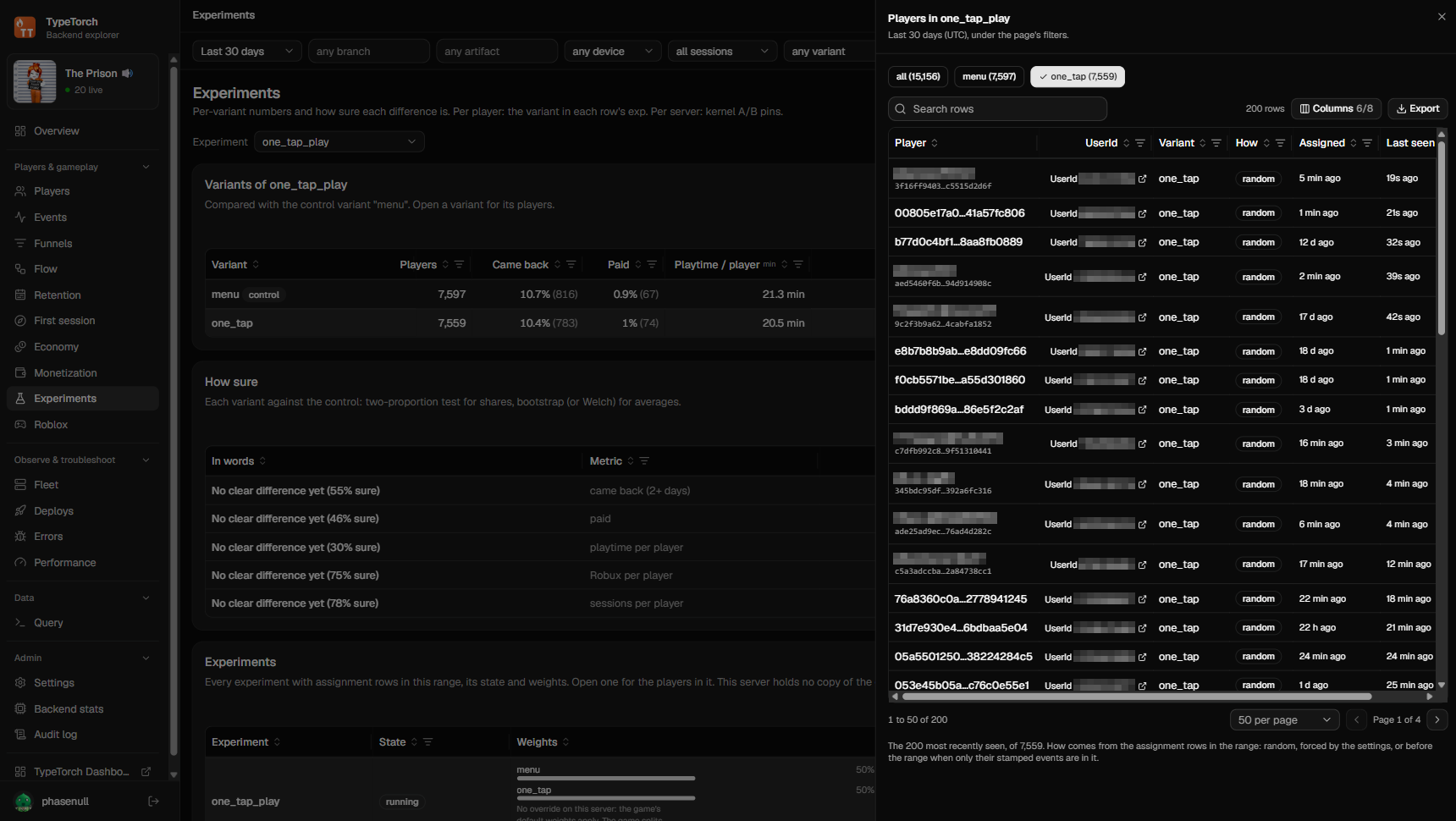Sort by Playtime / player column
This screenshot has height=821, width=1456.
[x=731, y=265]
